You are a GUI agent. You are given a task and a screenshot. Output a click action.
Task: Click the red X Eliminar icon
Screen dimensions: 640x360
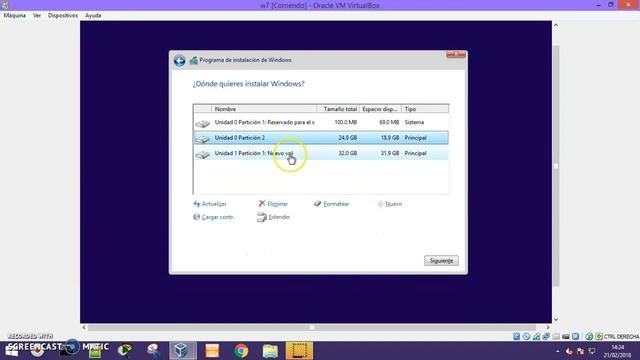click(x=262, y=203)
